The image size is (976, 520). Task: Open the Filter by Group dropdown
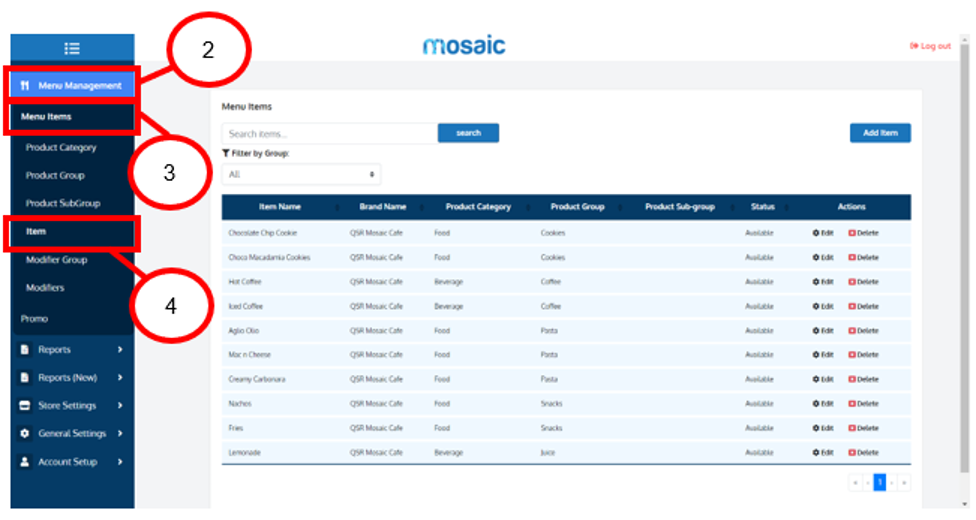(x=301, y=174)
